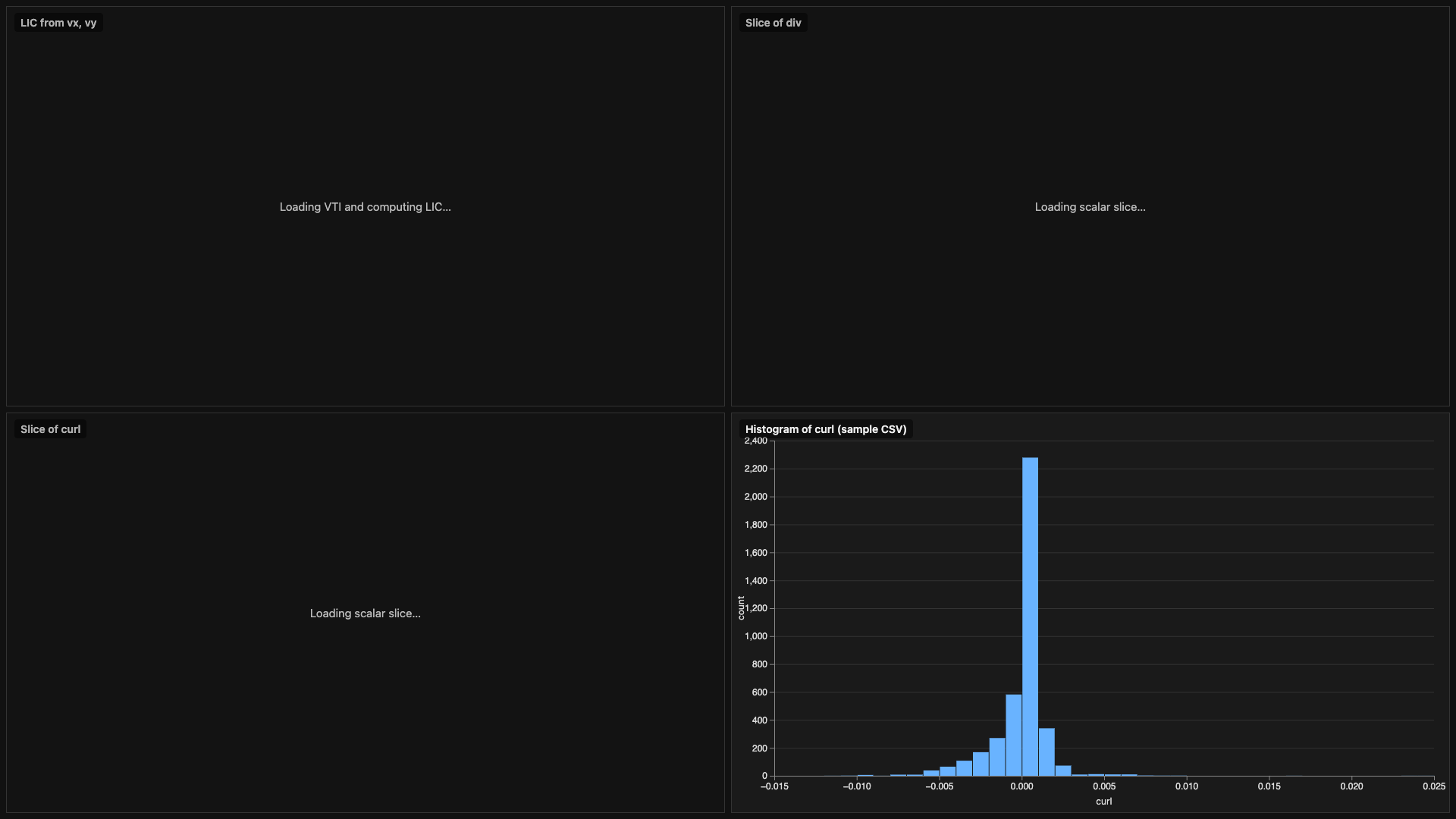Click the 'count' y-axis label
Screen dimensions: 1456x819
tap(741, 608)
